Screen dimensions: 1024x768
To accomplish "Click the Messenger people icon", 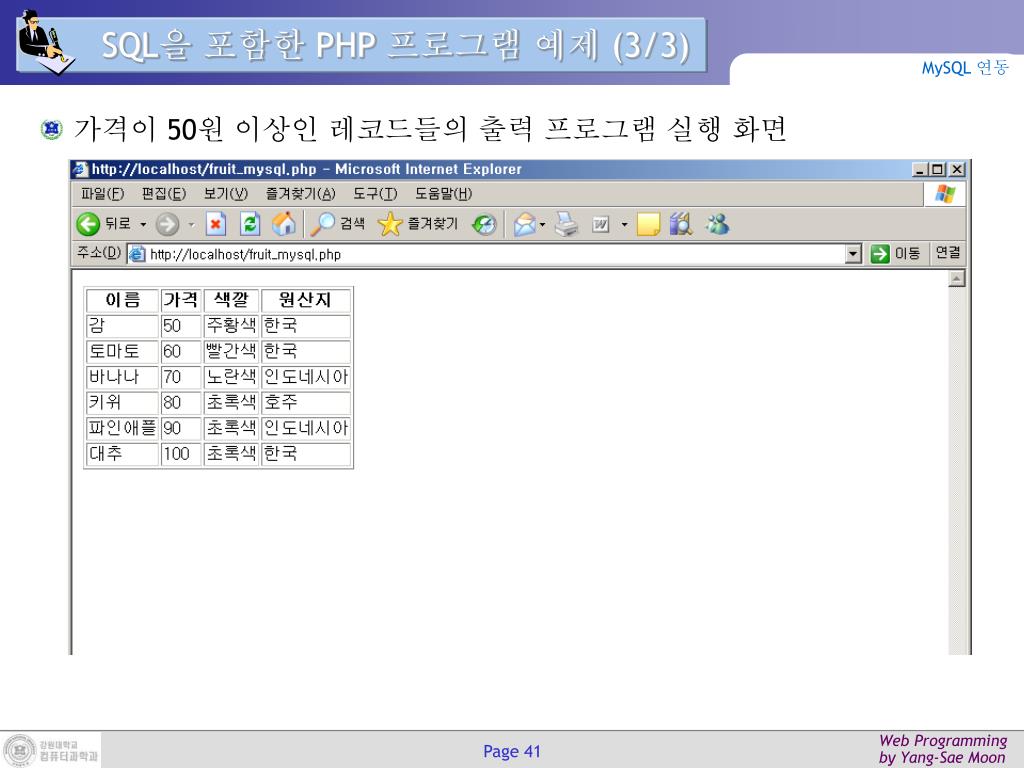I will click(716, 224).
